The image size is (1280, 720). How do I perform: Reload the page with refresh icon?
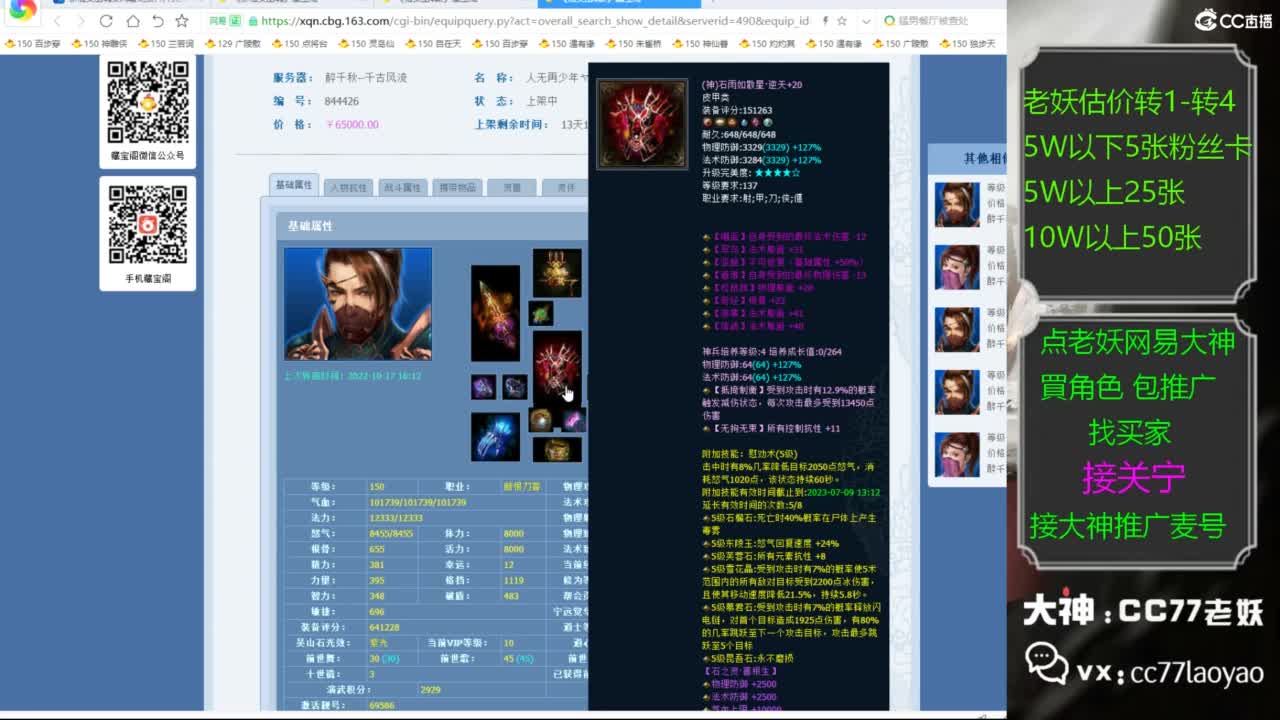[106, 21]
